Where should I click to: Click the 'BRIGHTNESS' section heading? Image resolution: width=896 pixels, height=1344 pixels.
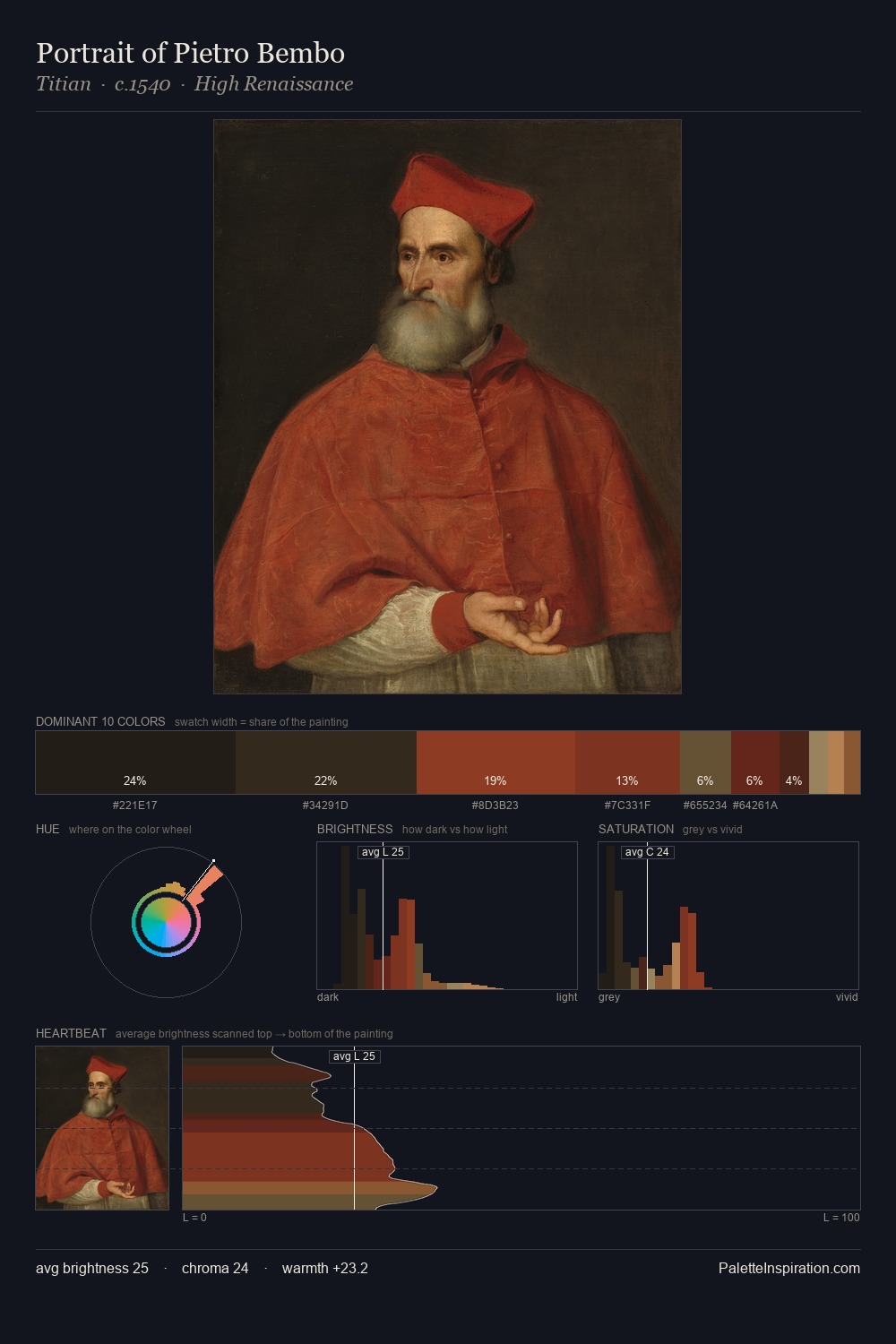355,829
